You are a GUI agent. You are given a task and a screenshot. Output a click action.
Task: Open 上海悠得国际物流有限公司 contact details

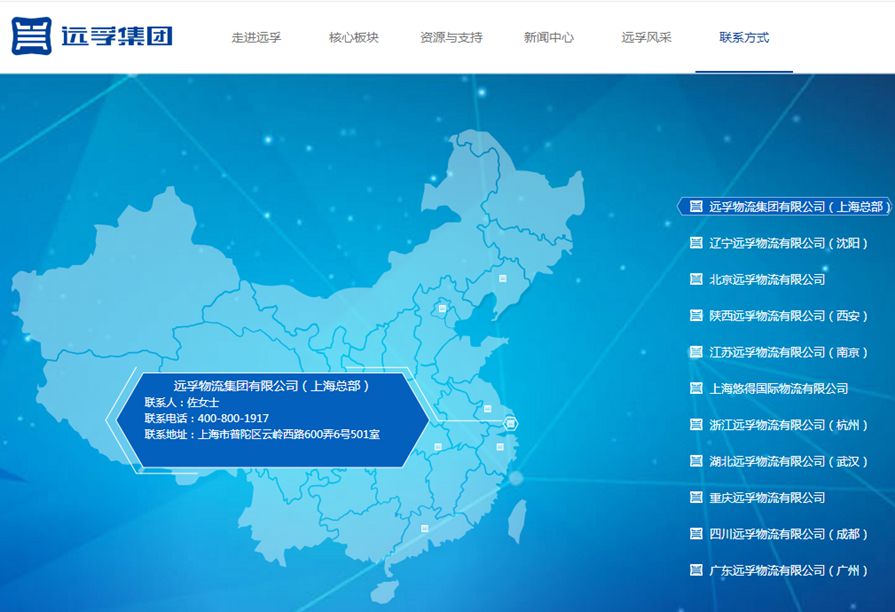click(x=779, y=389)
